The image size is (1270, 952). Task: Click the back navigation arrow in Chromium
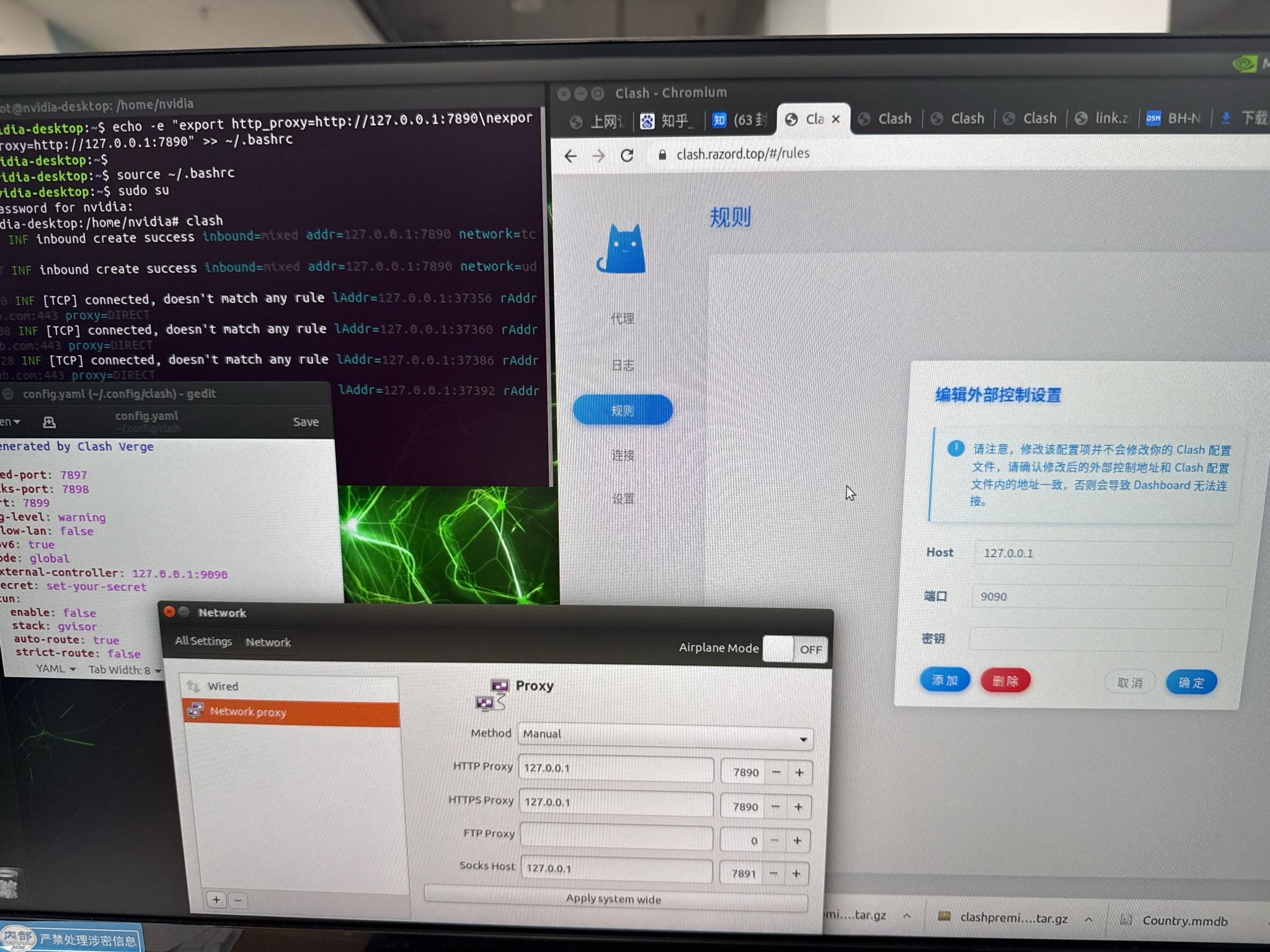[571, 157]
